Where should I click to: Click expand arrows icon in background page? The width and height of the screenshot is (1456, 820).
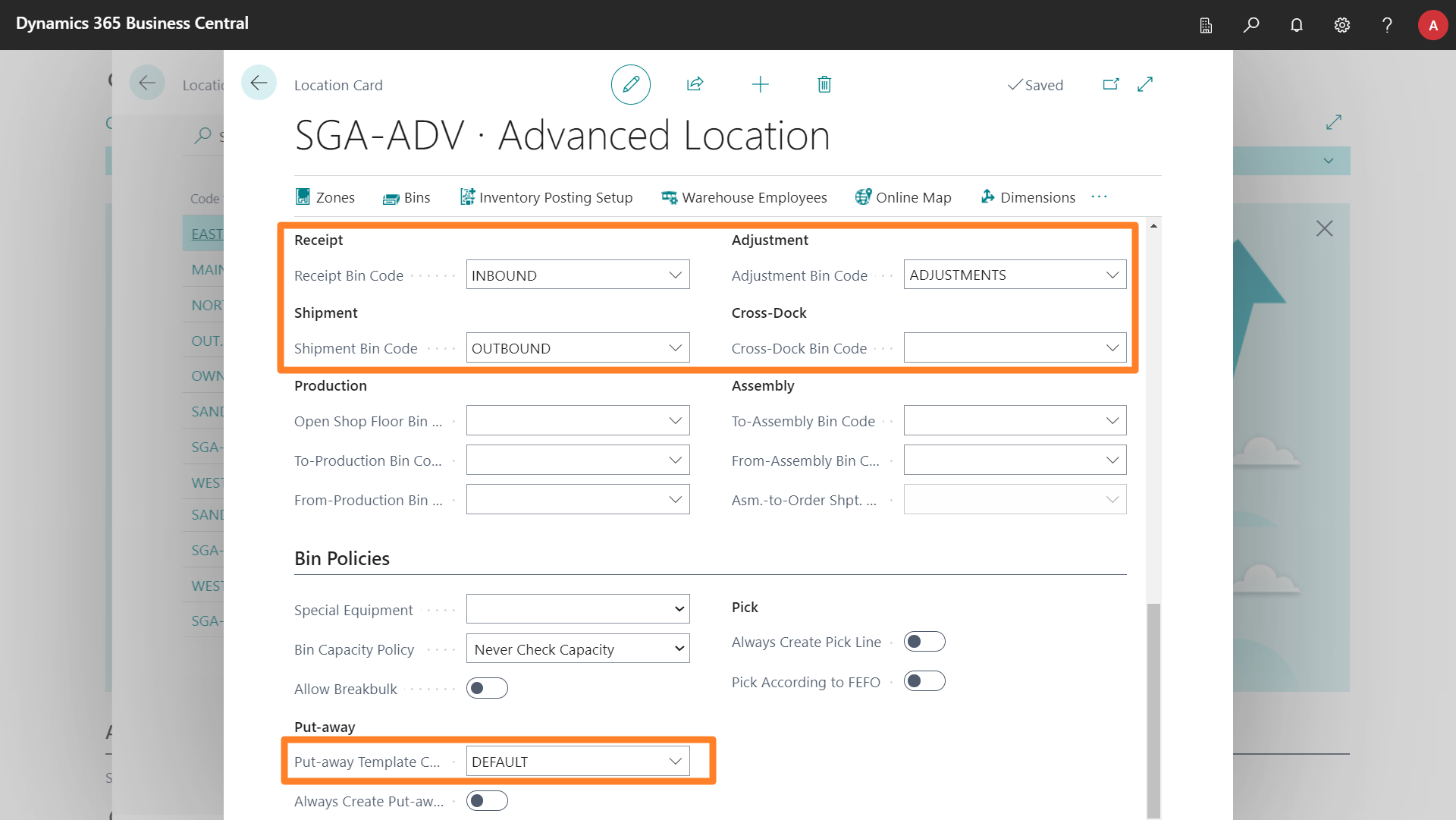[1334, 122]
